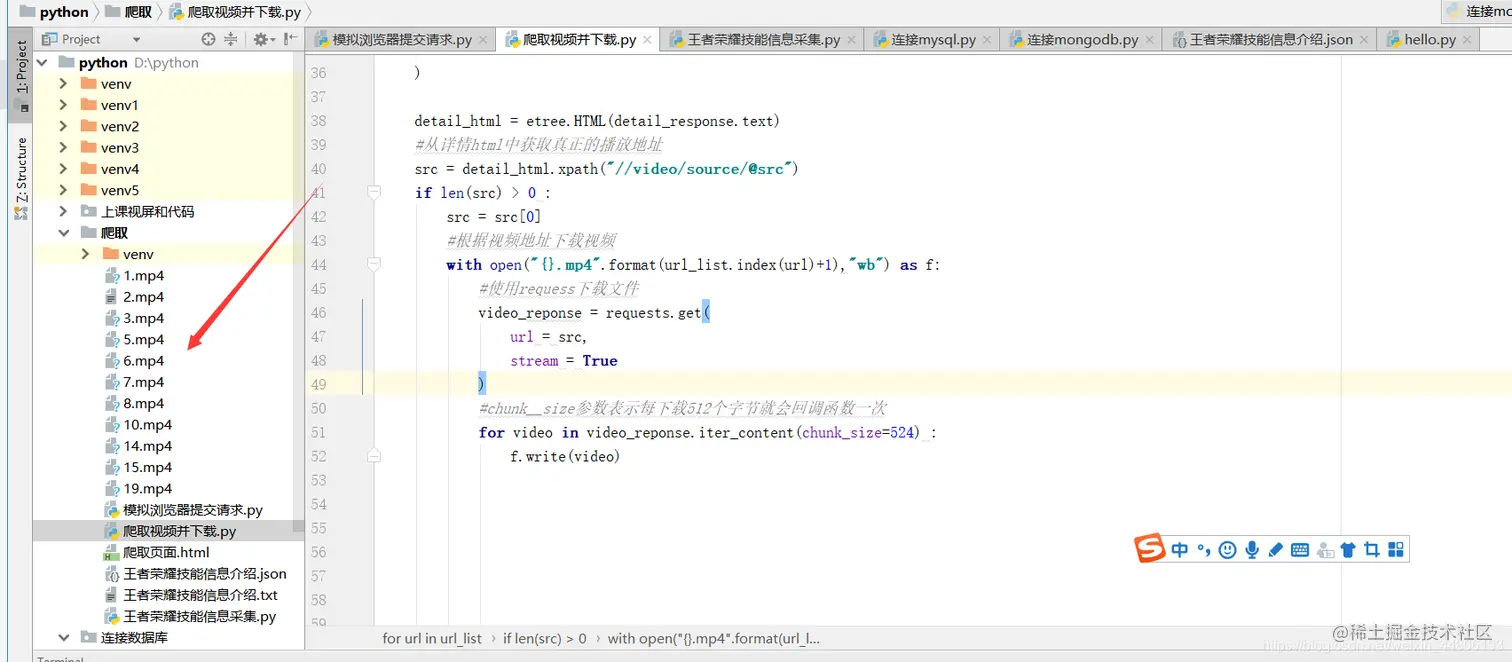1512x662 pixels.
Task: Open the Project panel settings gear
Action: tap(261, 39)
